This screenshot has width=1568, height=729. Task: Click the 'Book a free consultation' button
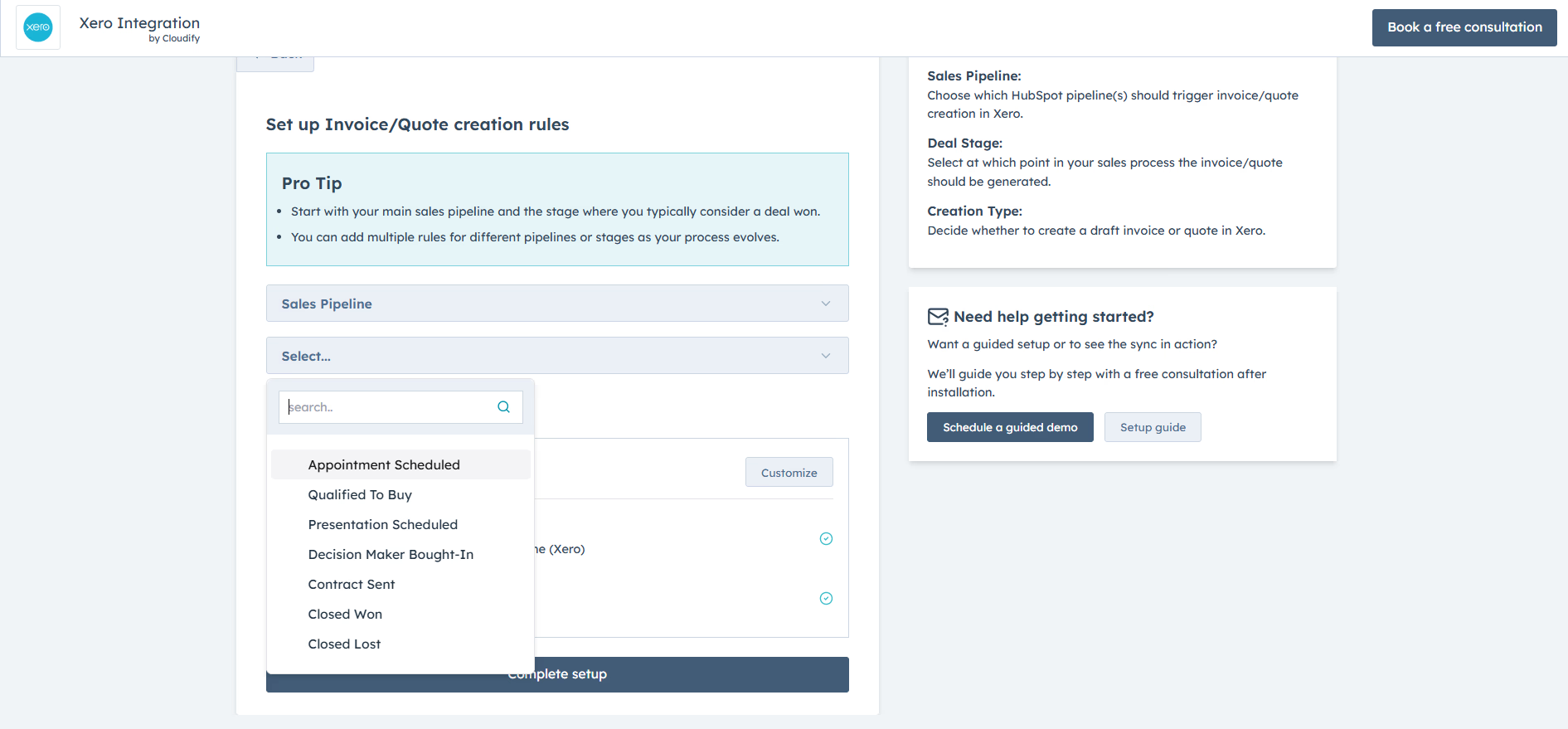click(x=1464, y=27)
